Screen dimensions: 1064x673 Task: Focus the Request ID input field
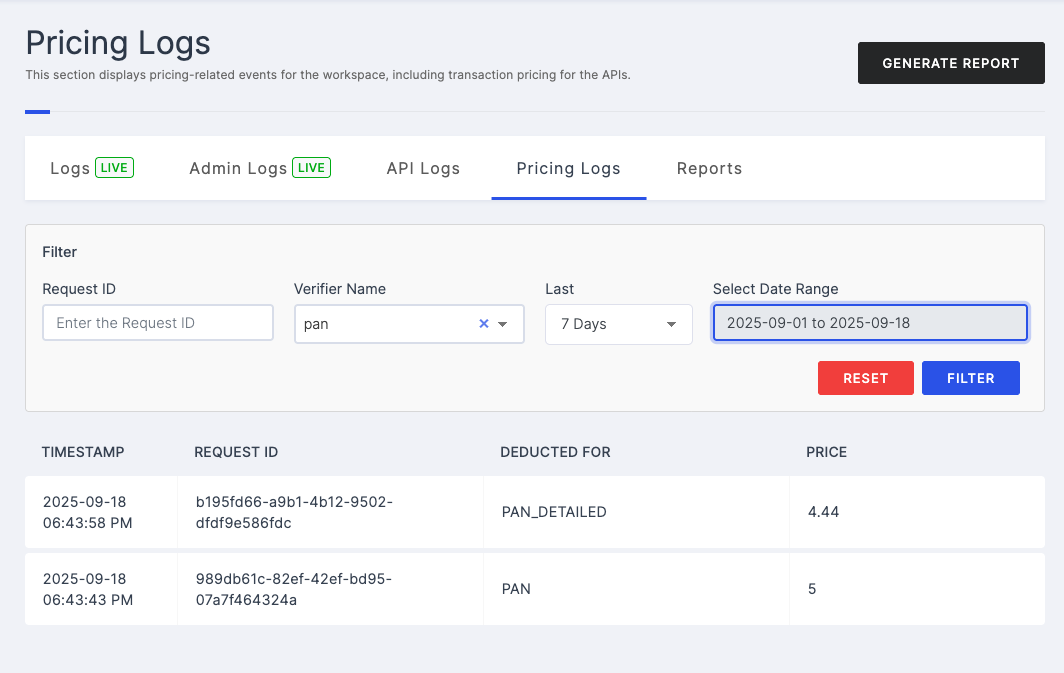[157, 323]
